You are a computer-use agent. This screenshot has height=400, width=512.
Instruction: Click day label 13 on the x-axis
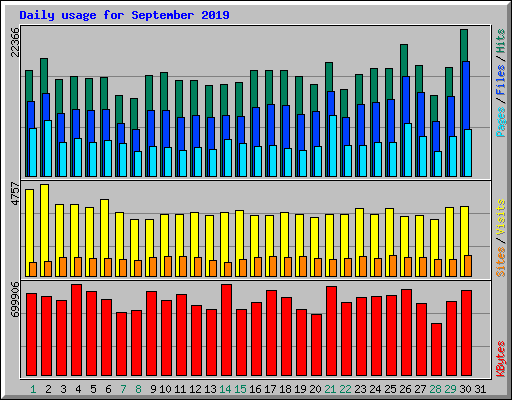click(210, 389)
